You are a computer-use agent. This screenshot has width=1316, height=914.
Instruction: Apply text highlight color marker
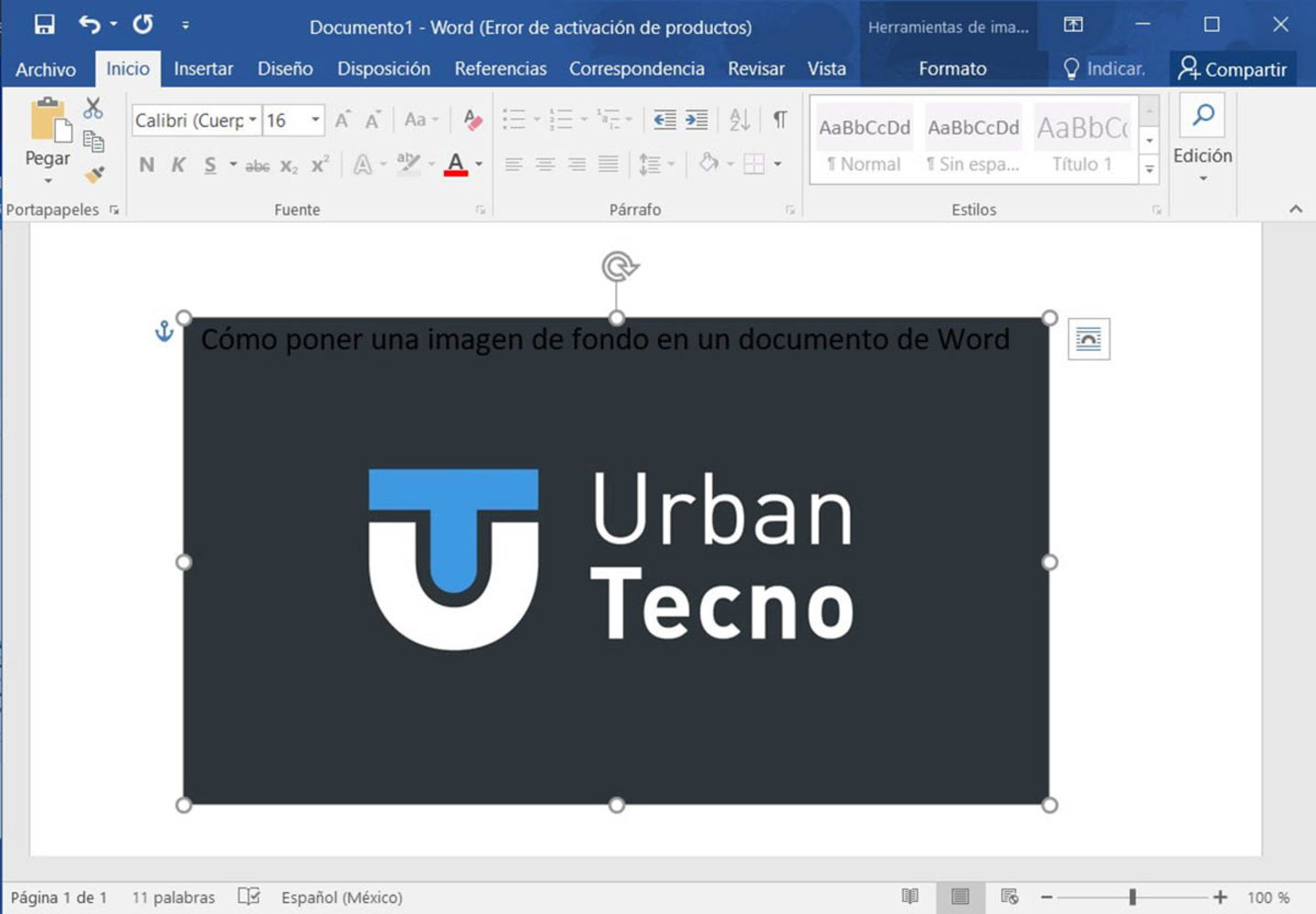coord(409,165)
